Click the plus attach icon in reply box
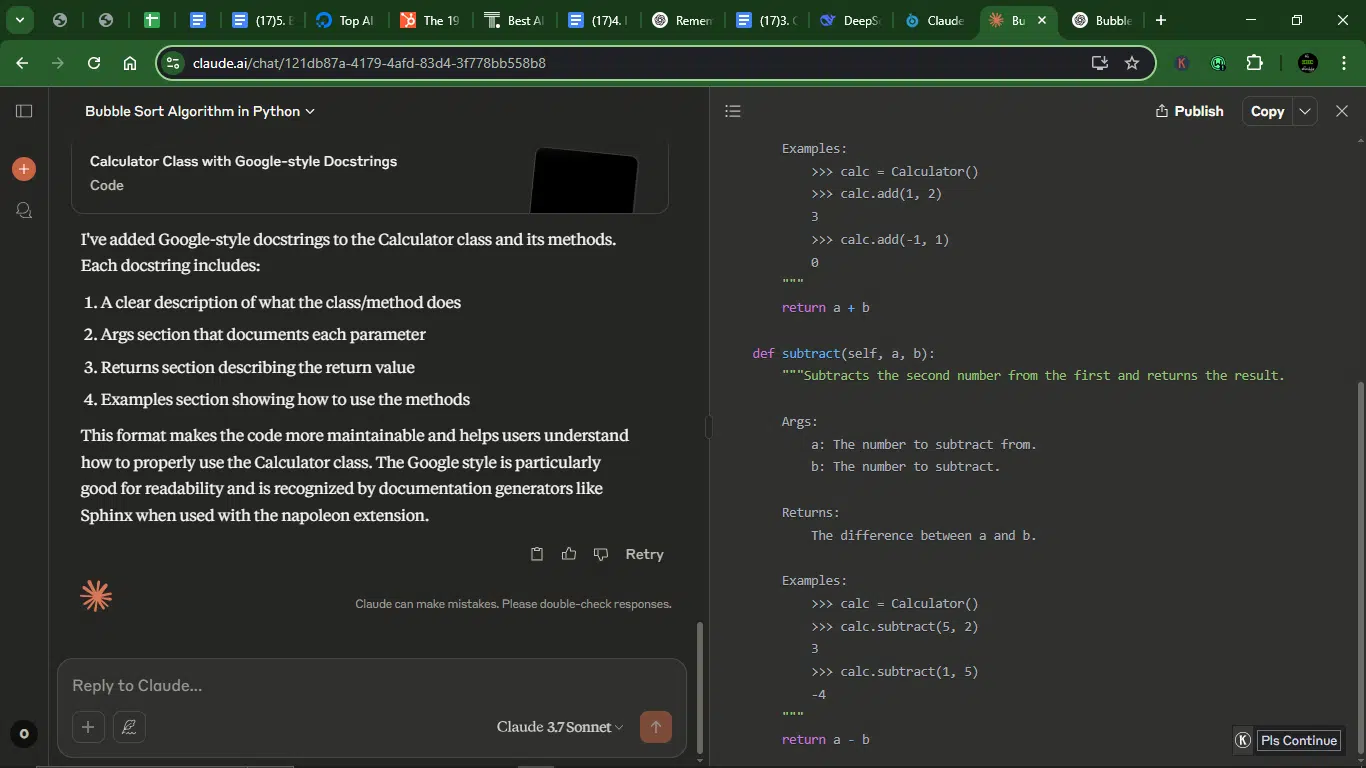The height and width of the screenshot is (768, 1366). click(88, 727)
